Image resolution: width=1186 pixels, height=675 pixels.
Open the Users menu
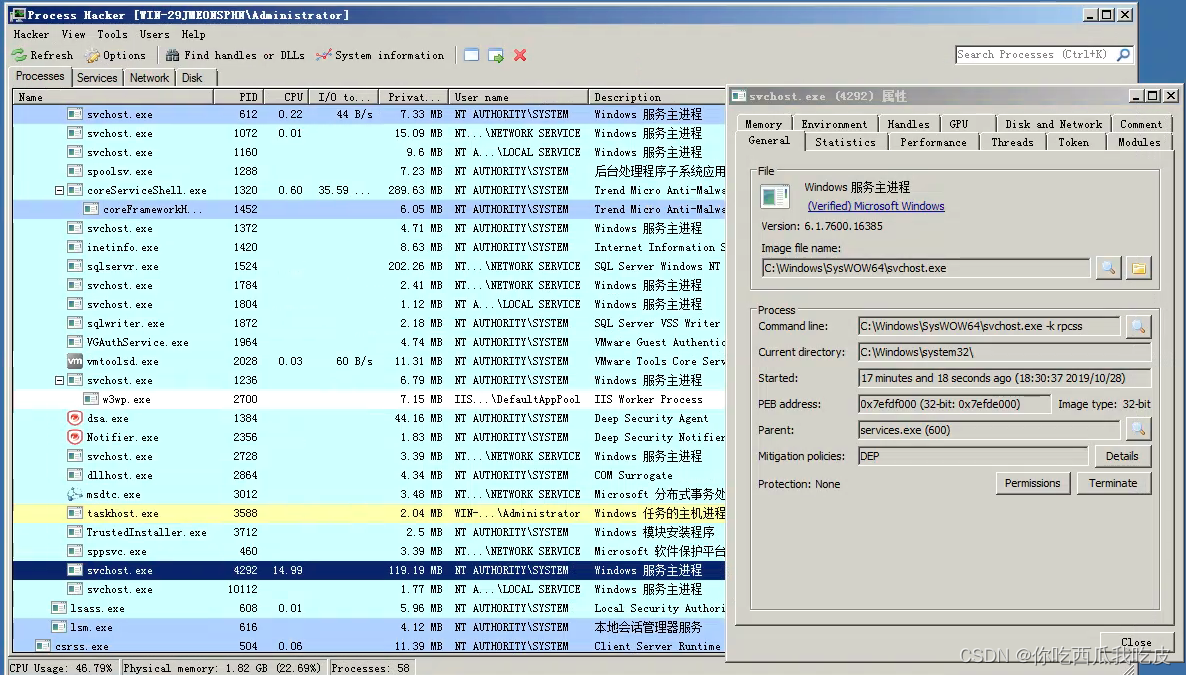click(x=154, y=34)
